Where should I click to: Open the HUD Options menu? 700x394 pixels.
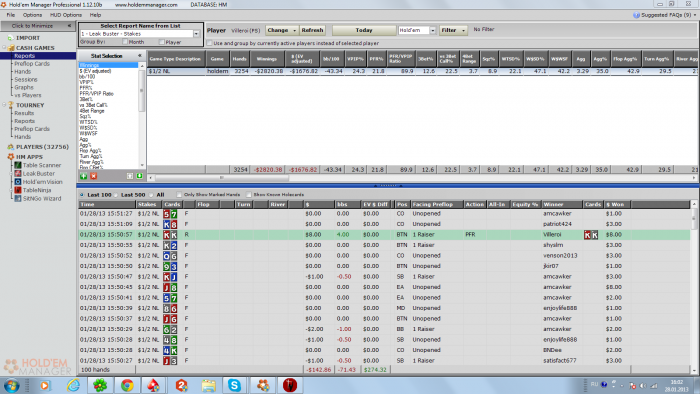pyautogui.click(x=66, y=15)
